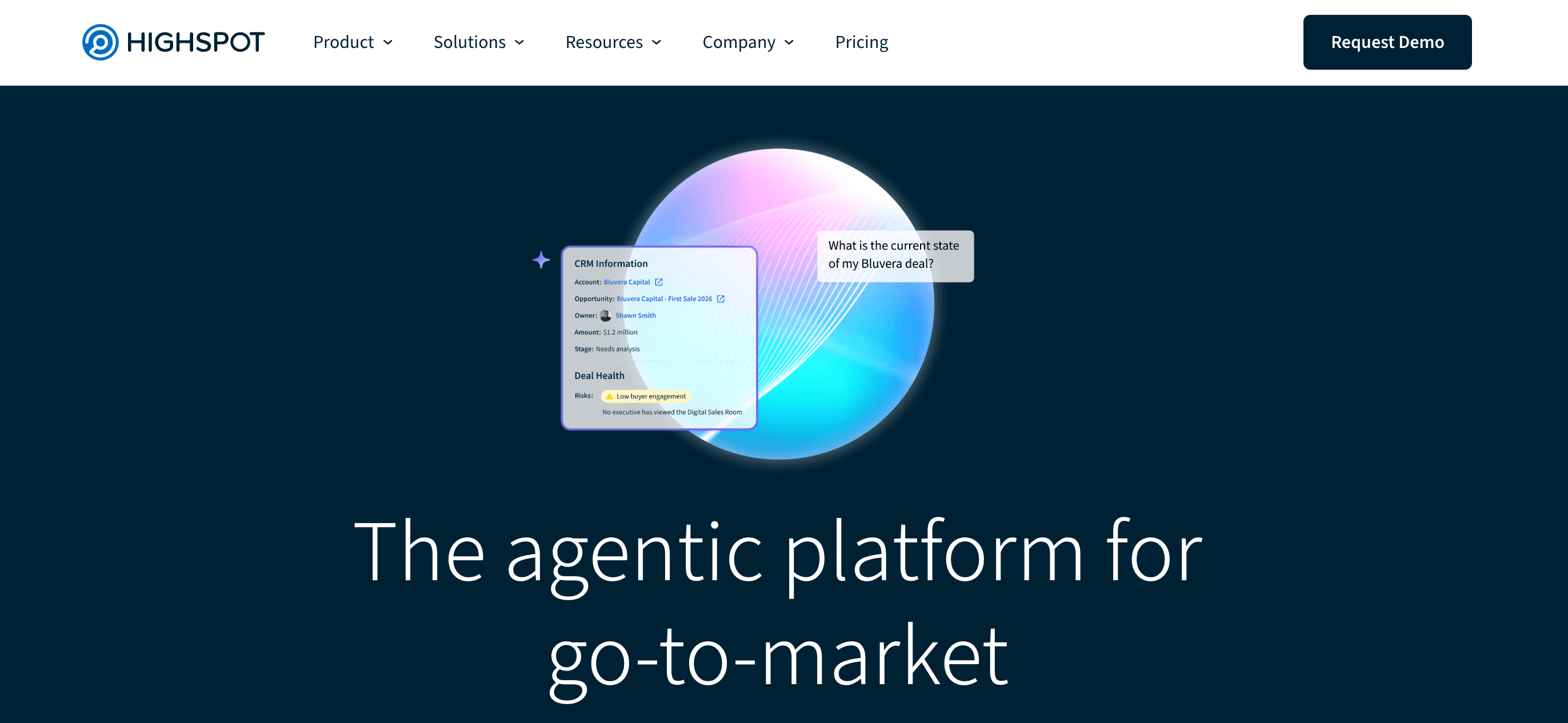Screen dimensions: 1568x723
Task: Open the Bluvera Capital - First Sale 2026 link
Action: [663, 299]
